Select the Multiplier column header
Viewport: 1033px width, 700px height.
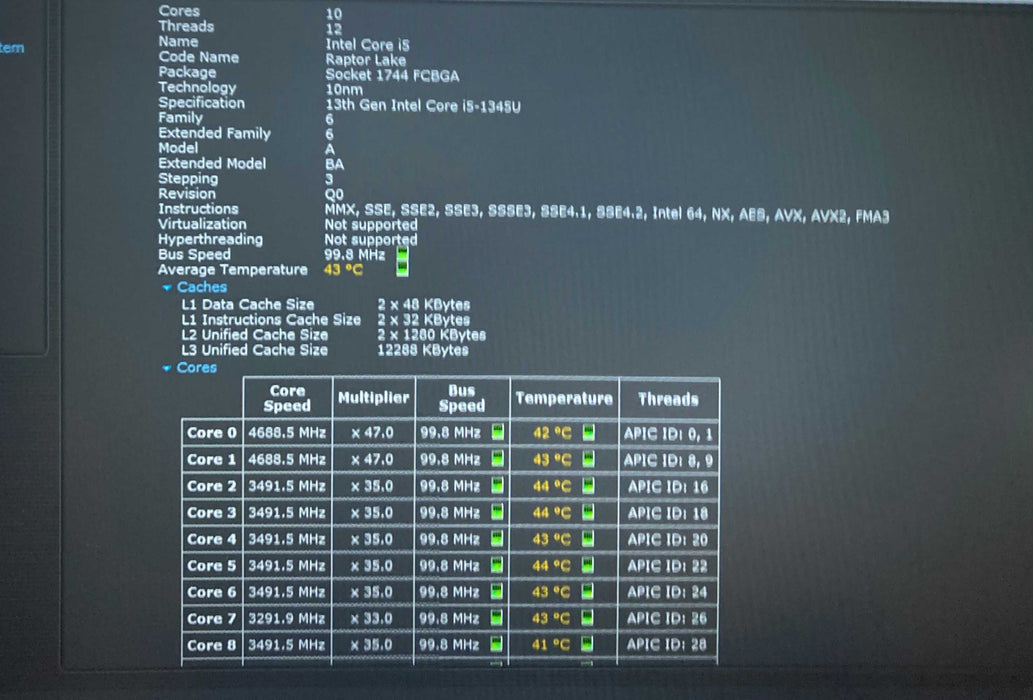coord(373,398)
